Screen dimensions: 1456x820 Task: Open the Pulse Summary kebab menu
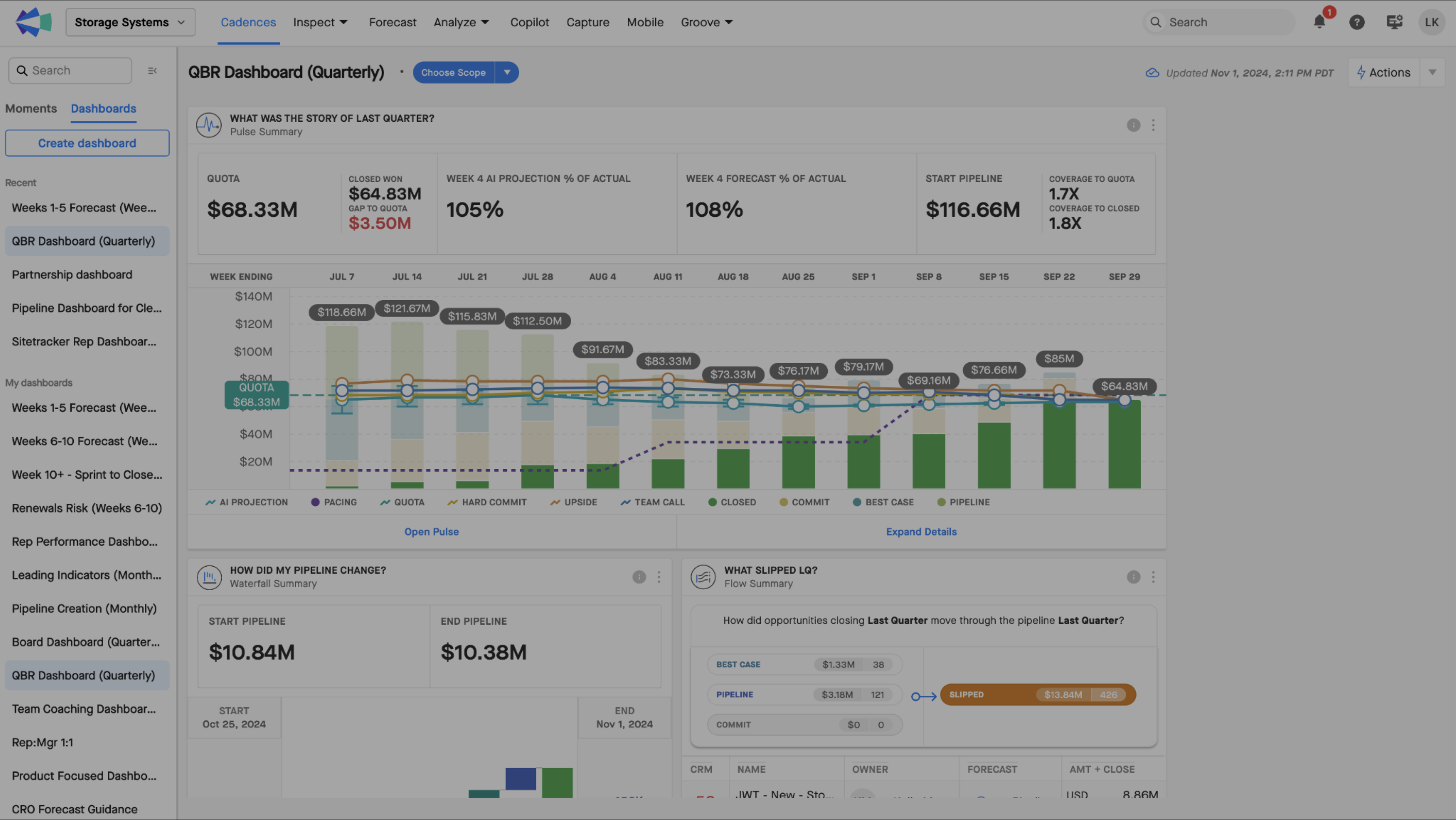pos(1153,125)
